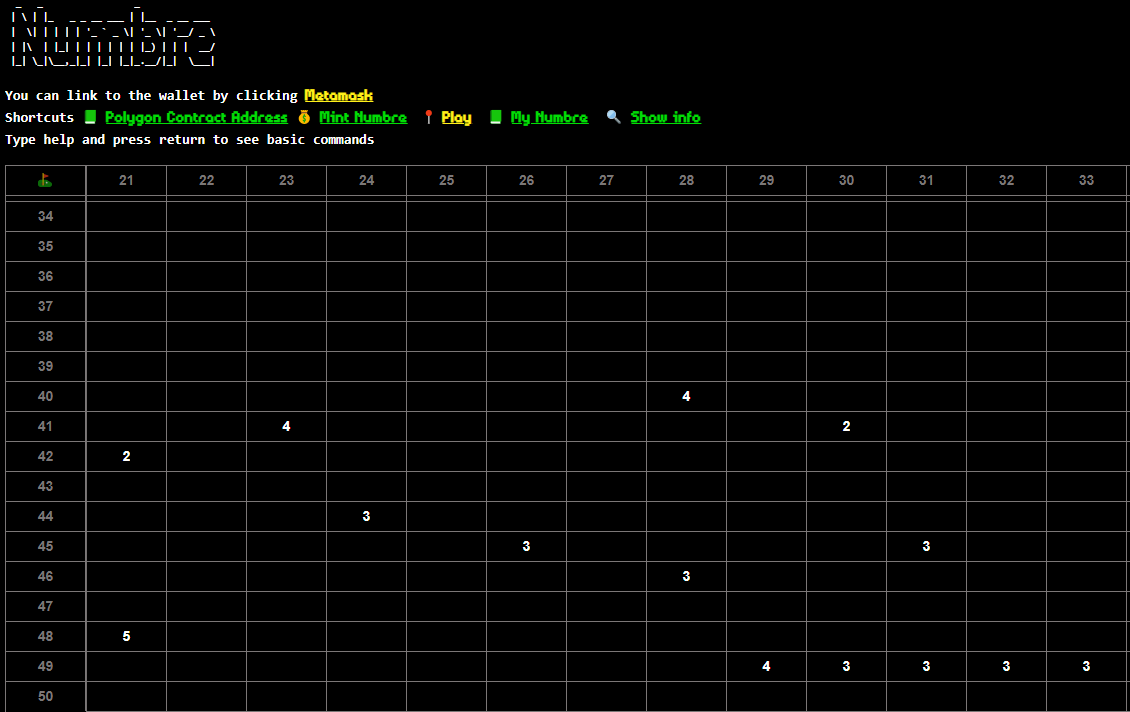Click the 4 in row 49, column 29

(766, 667)
